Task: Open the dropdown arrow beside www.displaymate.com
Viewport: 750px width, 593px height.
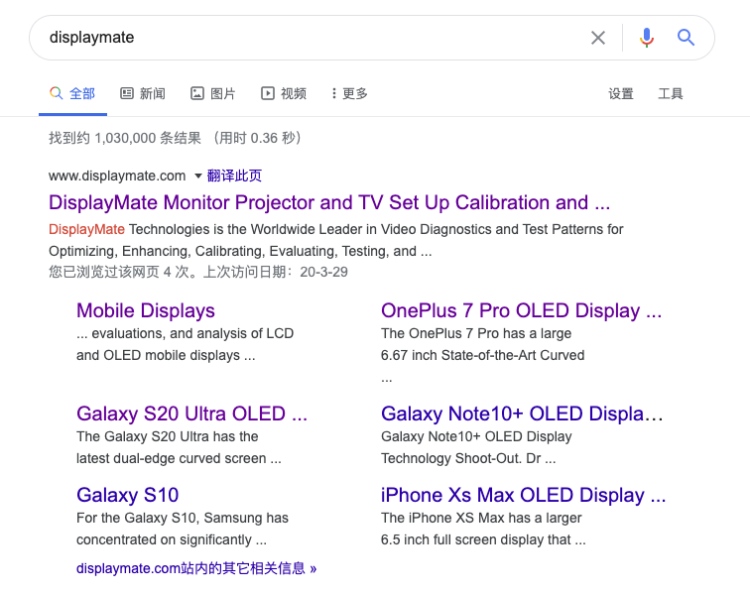Action: 198,176
